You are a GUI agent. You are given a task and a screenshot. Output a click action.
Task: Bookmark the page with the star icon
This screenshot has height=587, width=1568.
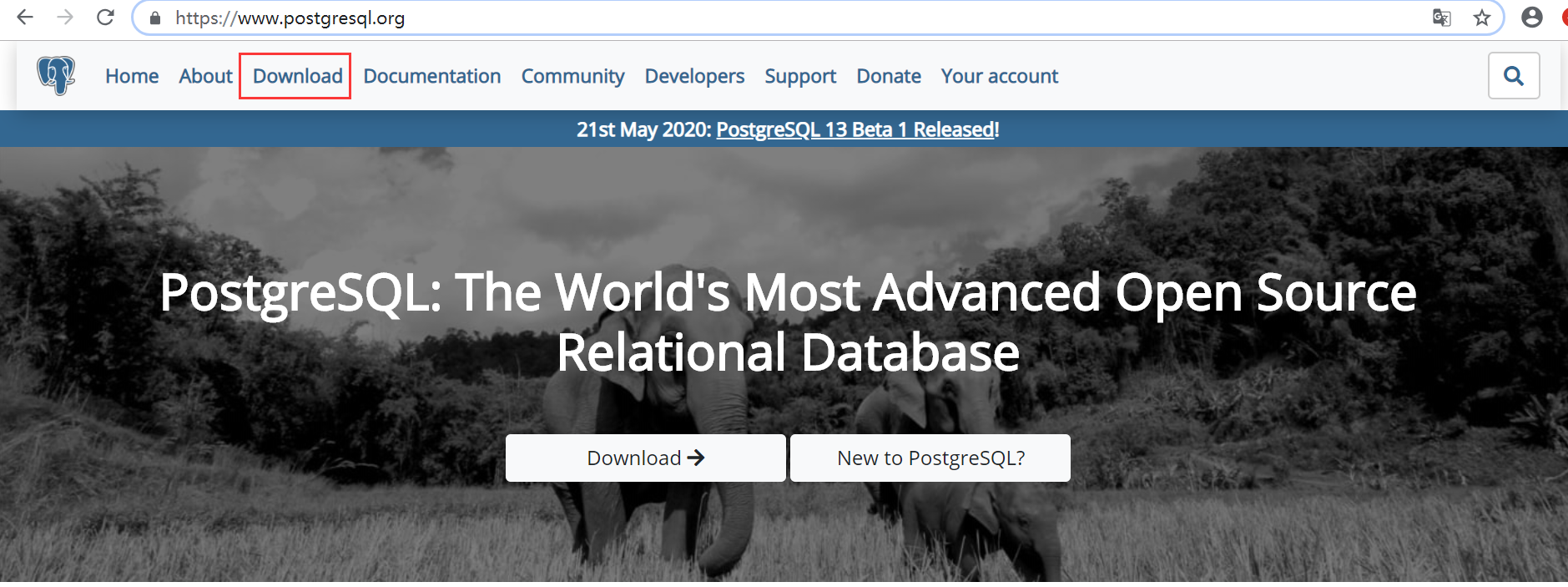click(1481, 18)
